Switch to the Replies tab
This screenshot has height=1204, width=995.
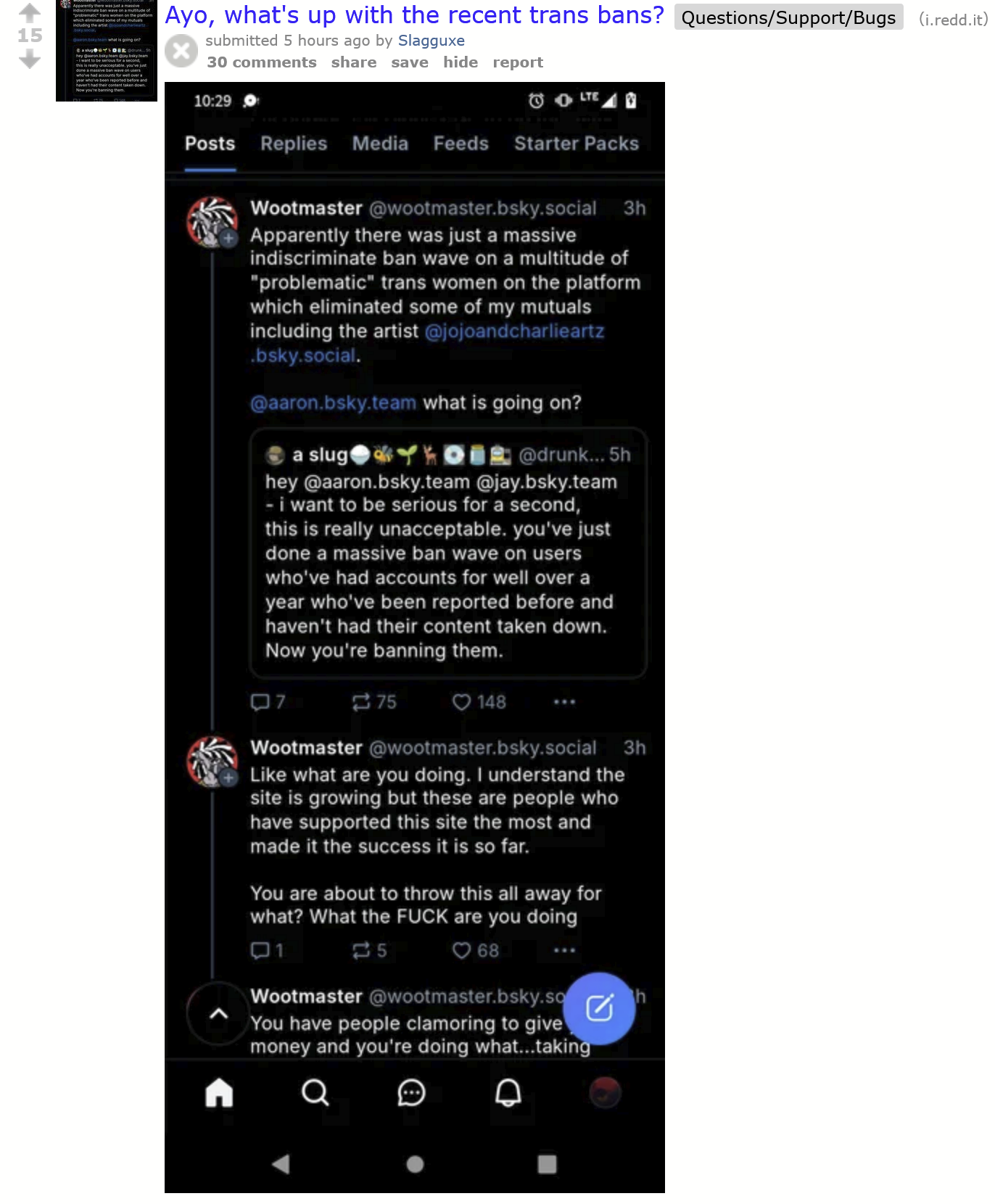click(x=294, y=144)
